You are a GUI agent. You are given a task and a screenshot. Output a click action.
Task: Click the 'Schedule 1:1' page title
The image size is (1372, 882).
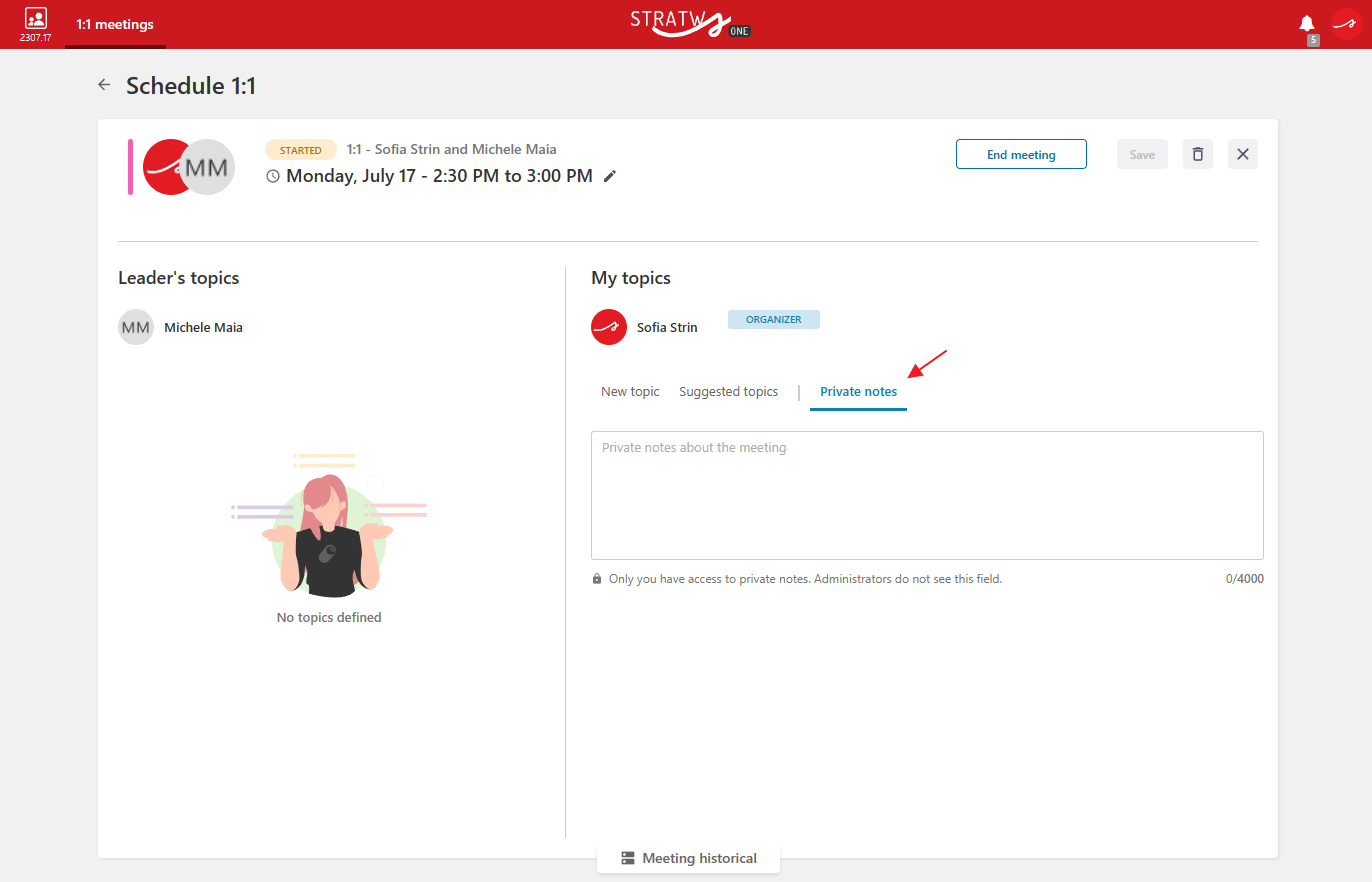click(191, 86)
